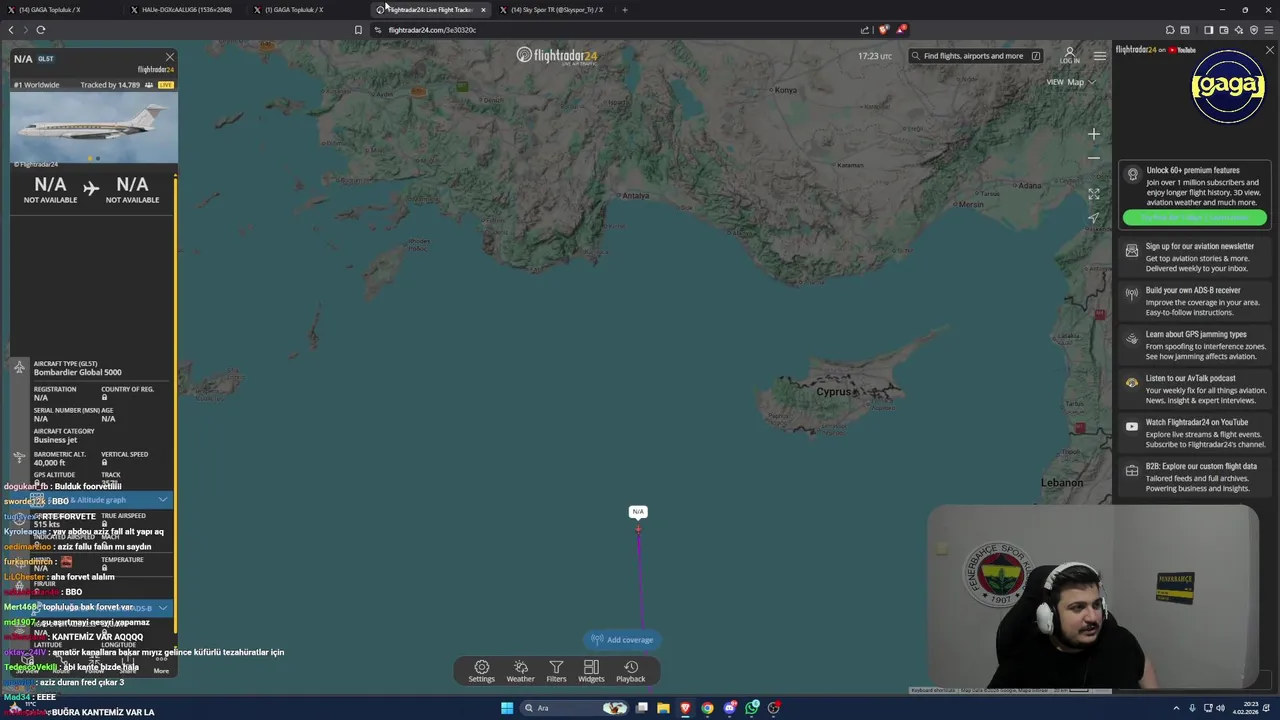The height and width of the screenshot is (720, 1280).
Task: Open the map Settings gear
Action: (x=481, y=671)
